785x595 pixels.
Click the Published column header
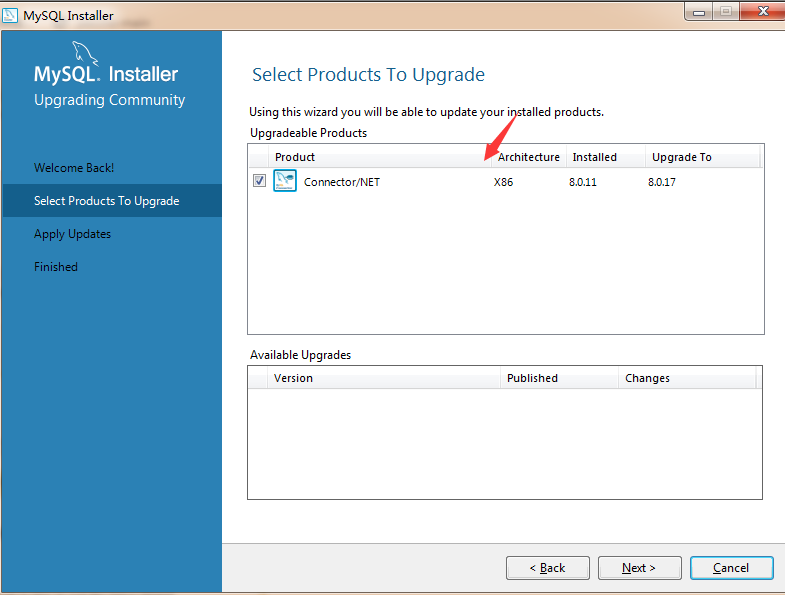point(532,378)
